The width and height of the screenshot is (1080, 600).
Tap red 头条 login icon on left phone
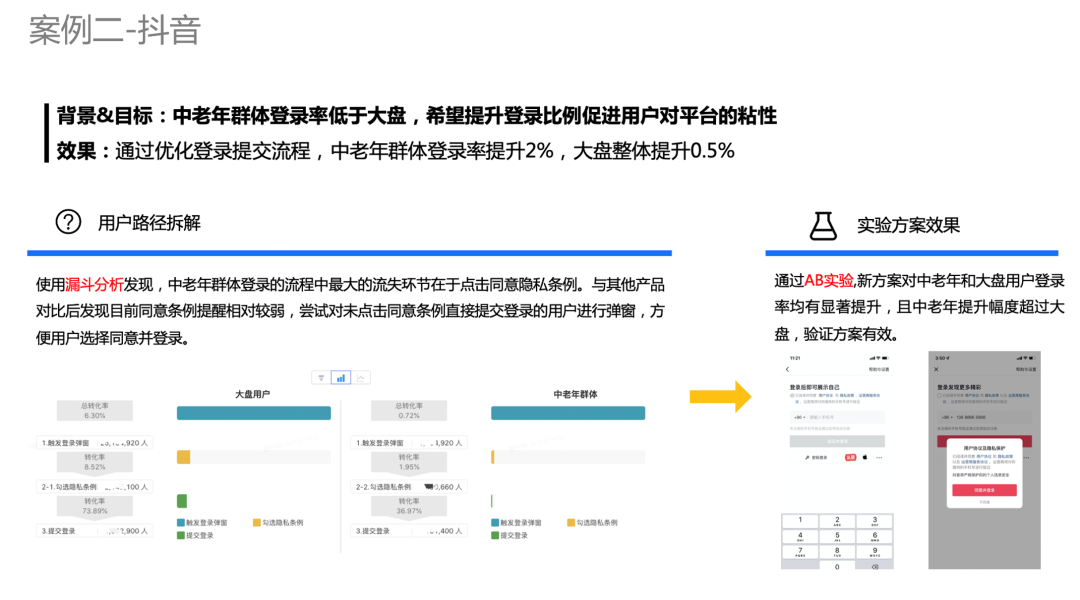coord(851,457)
